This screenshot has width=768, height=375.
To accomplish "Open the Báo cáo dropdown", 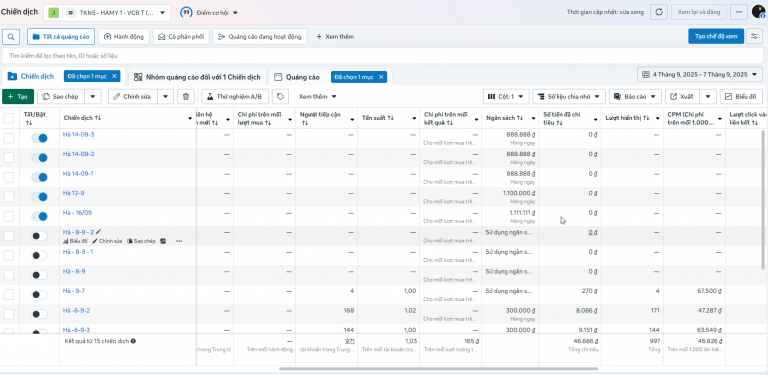I will [635, 96].
